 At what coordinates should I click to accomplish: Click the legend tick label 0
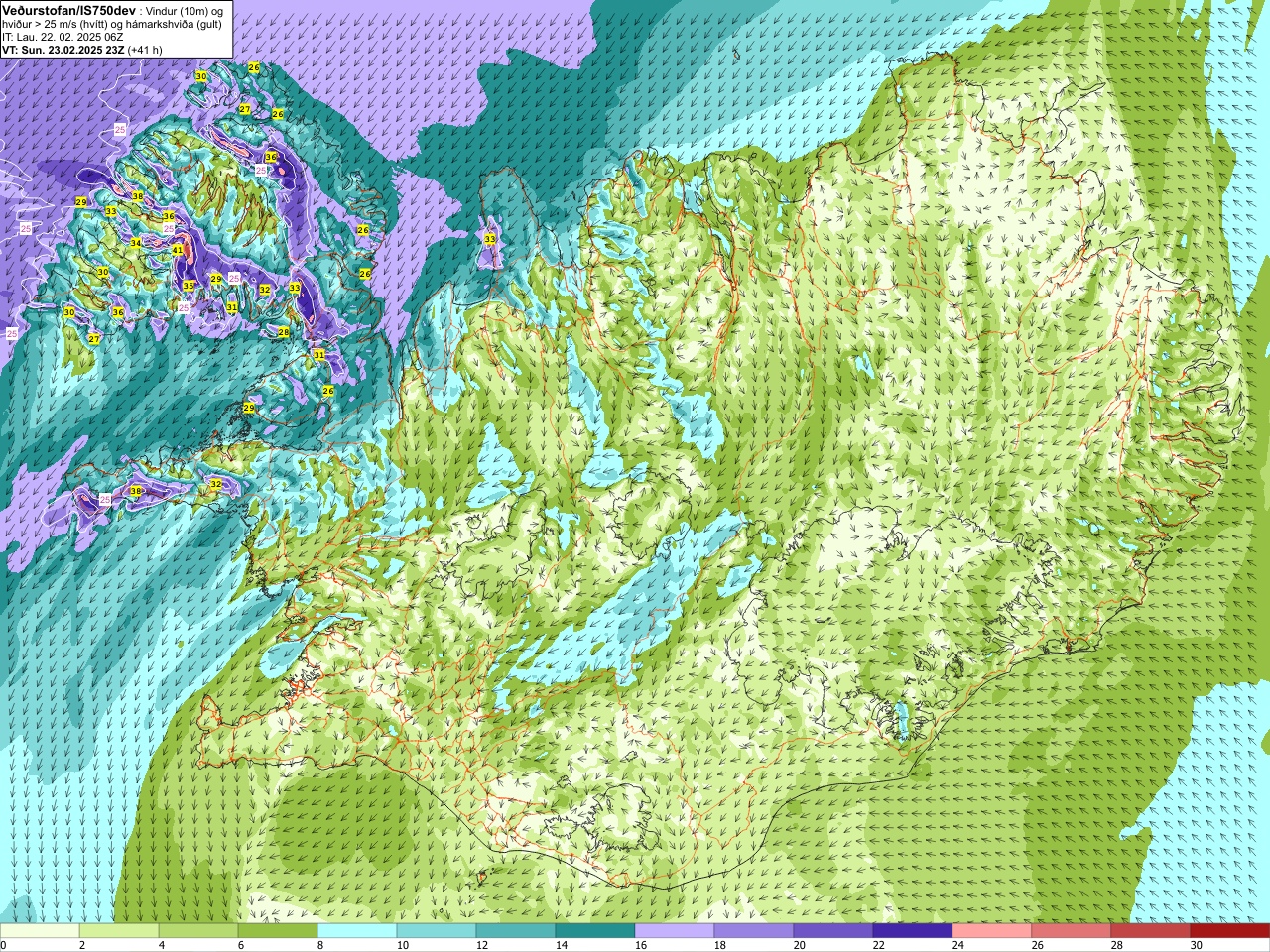point(4,945)
